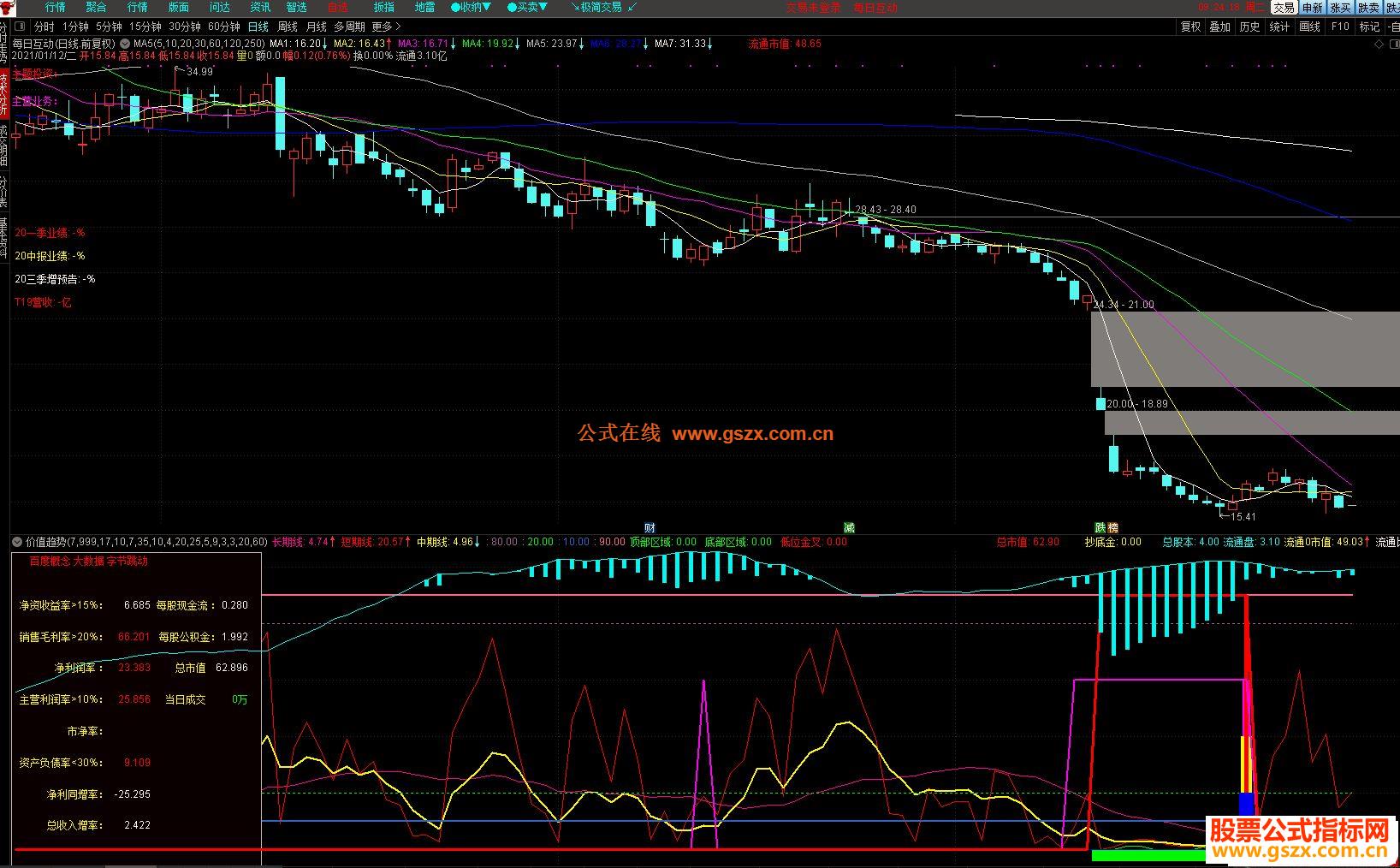Select 月线 monthly period tab
The height and width of the screenshot is (868, 1400).
316,27
